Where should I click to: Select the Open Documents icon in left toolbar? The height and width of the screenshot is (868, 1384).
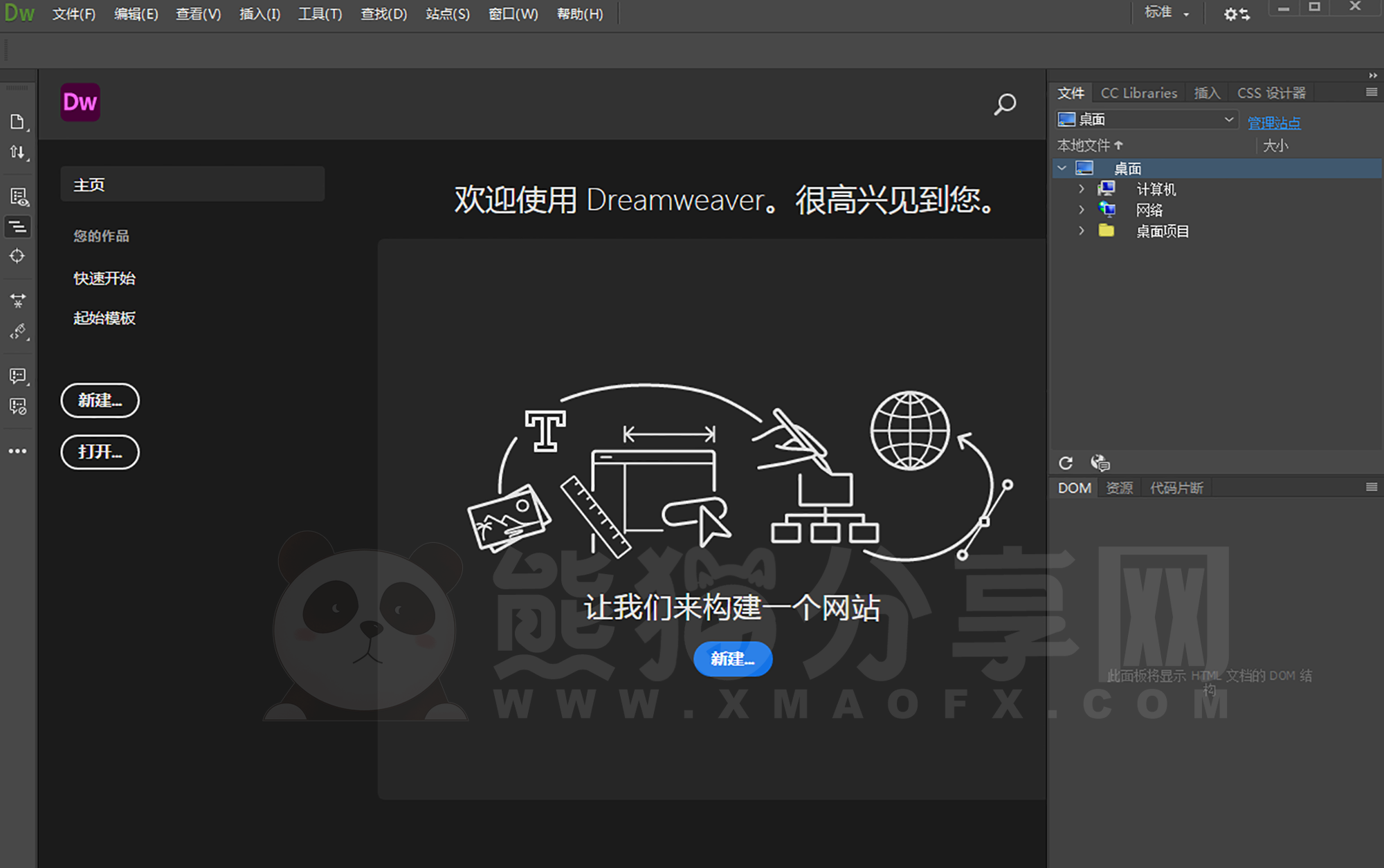17,122
